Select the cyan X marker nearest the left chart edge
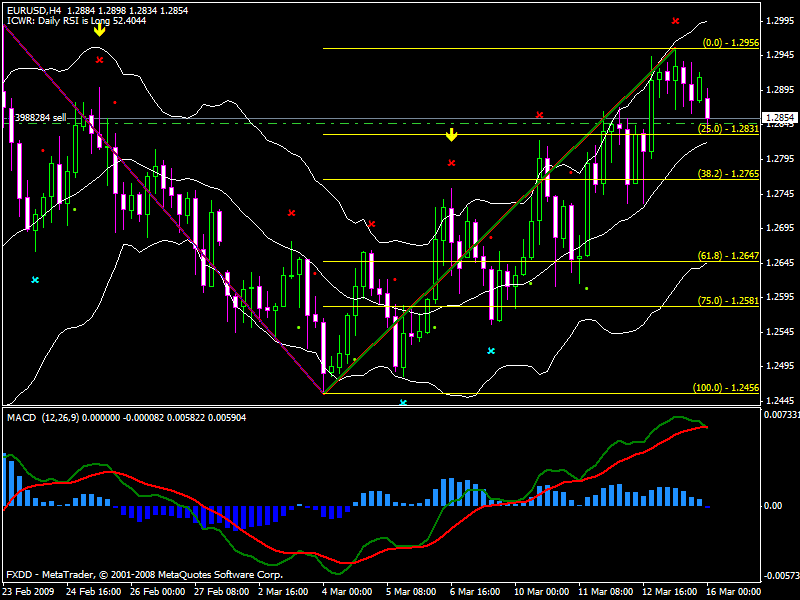This screenshot has height=600, width=800. point(35,280)
